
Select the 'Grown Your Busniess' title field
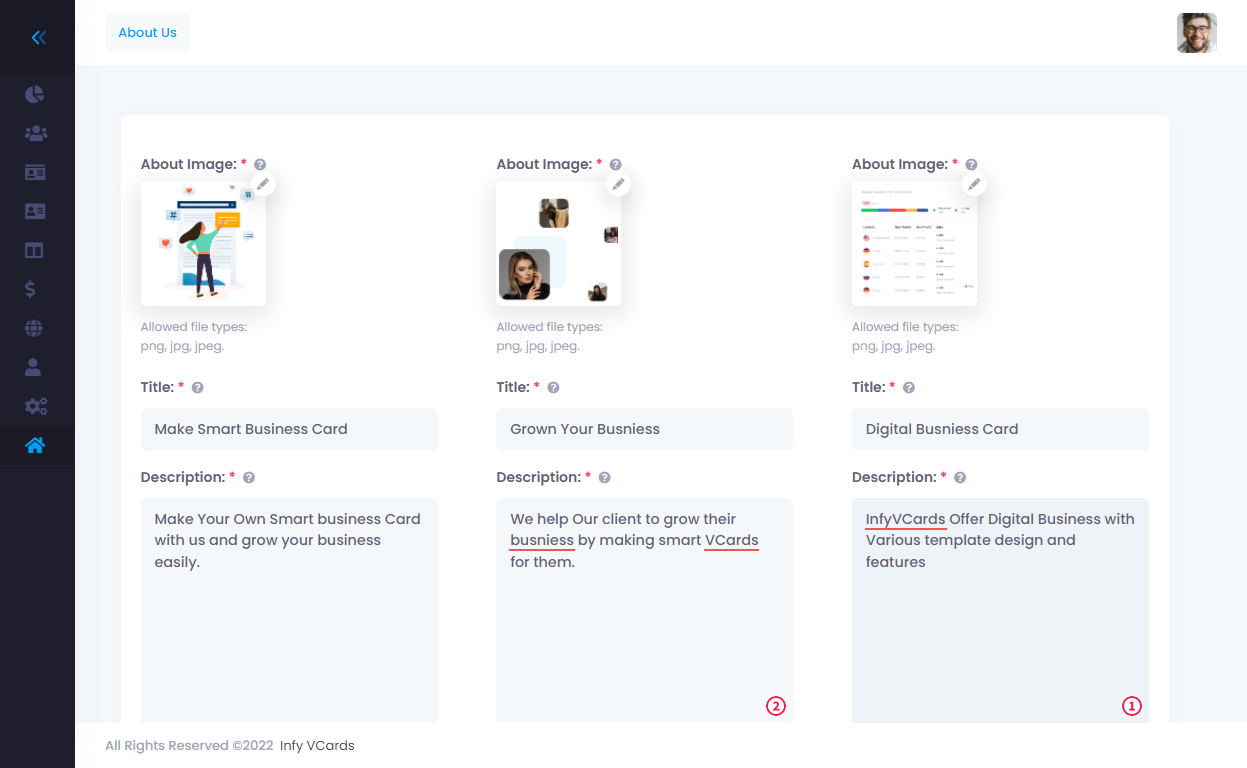click(644, 429)
